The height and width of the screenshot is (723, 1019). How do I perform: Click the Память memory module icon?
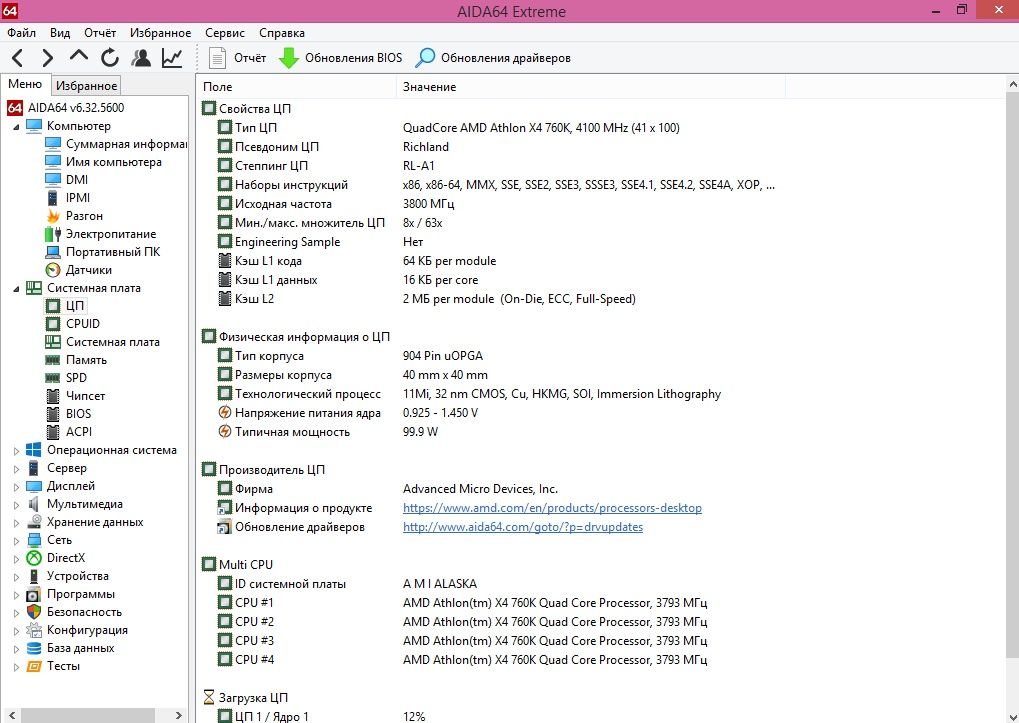[x=53, y=360]
